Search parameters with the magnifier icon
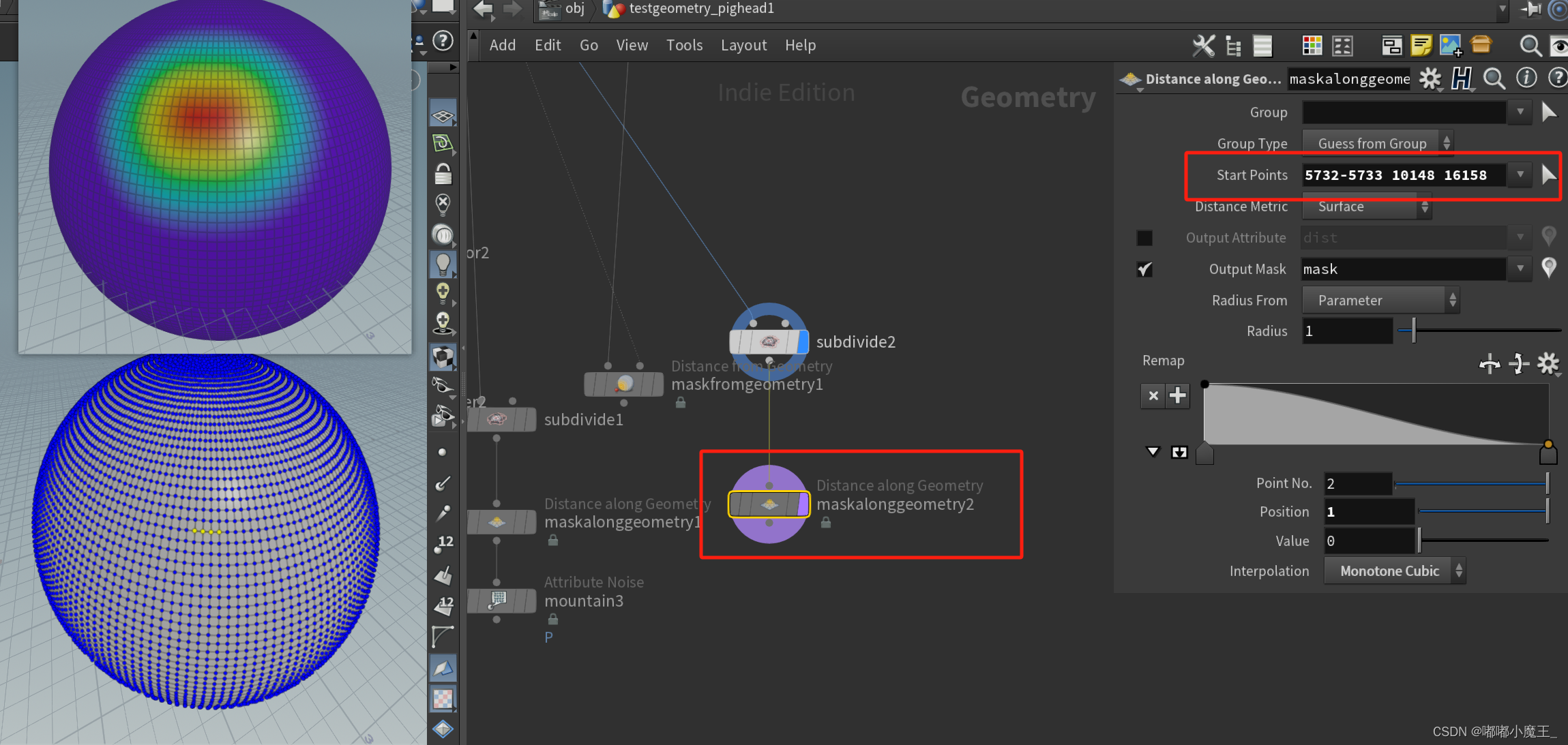1568x745 pixels. 1494,79
